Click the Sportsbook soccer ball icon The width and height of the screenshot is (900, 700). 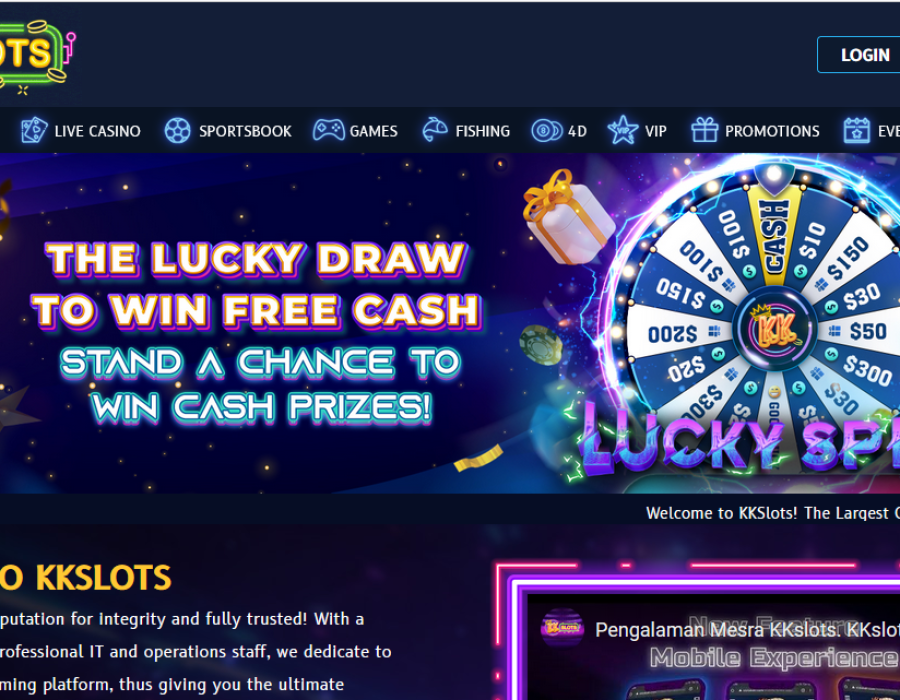click(177, 130)
